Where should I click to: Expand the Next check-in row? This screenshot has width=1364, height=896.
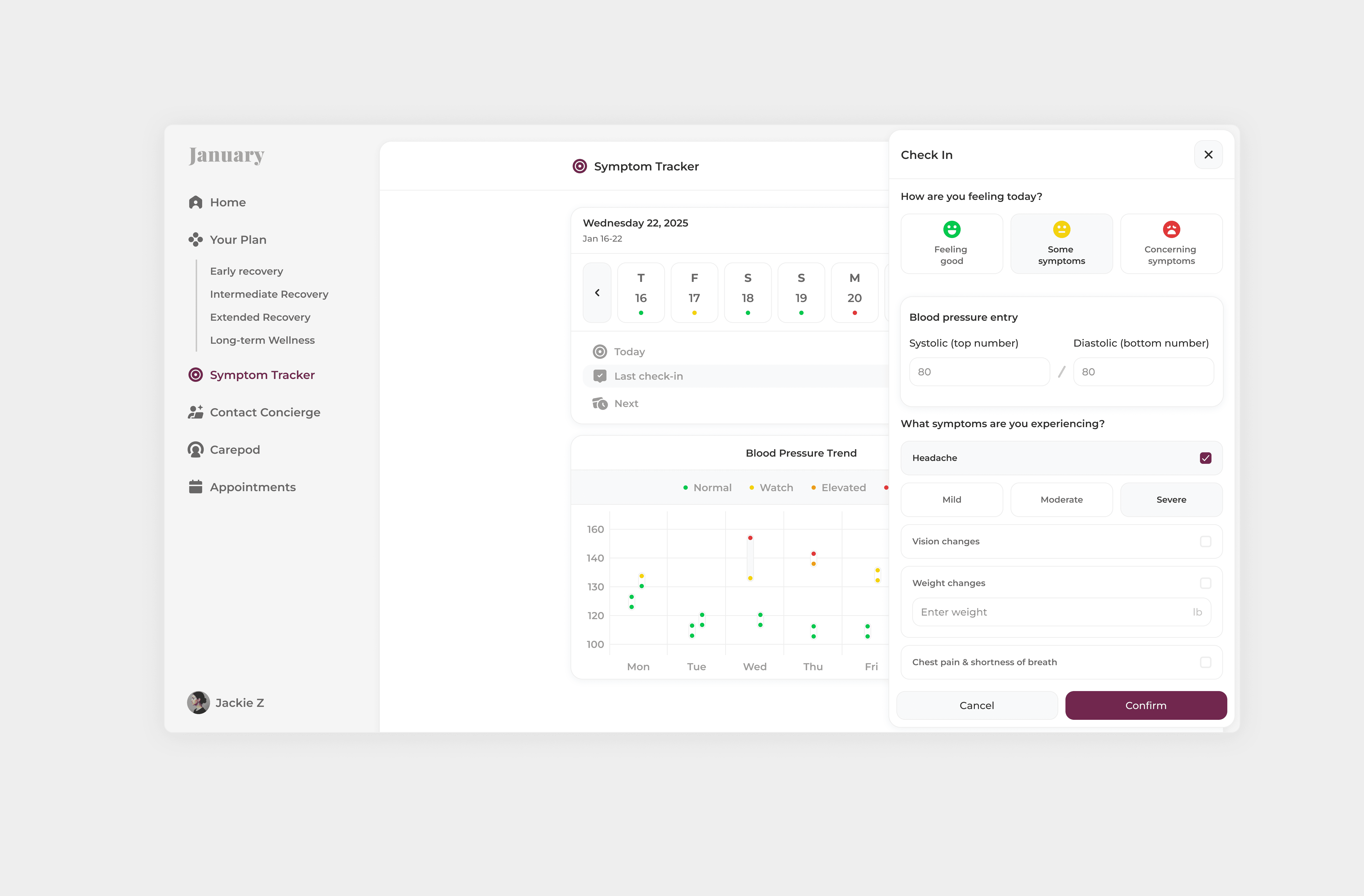click(626, 404)
